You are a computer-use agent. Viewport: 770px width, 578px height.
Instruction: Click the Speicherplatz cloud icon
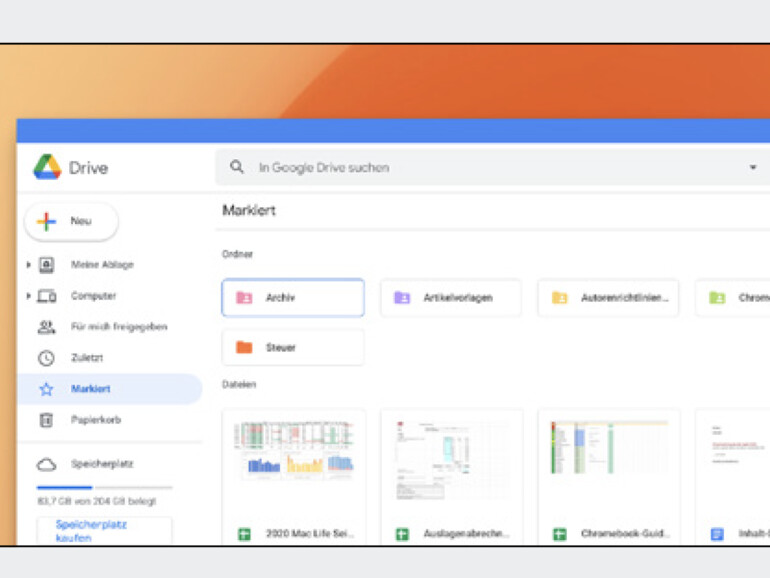[x=47, y=465]
